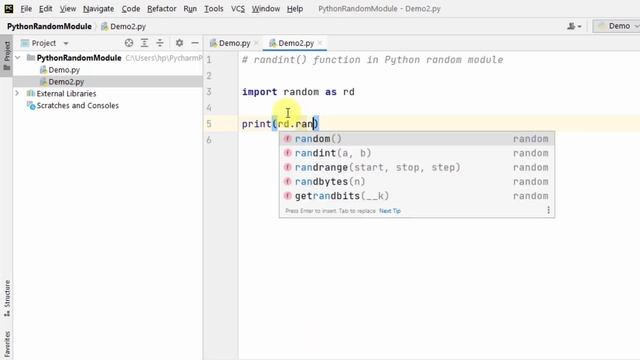This screenshot has height=360, width=640.
Task: Choose randrange(start, stop, step) suggestion
Action: (x=417, y=167)
